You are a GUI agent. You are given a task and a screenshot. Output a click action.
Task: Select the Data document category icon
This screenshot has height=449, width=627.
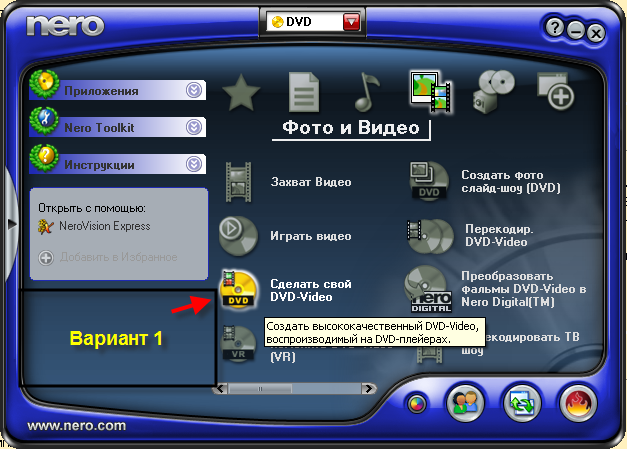(303, 93)
